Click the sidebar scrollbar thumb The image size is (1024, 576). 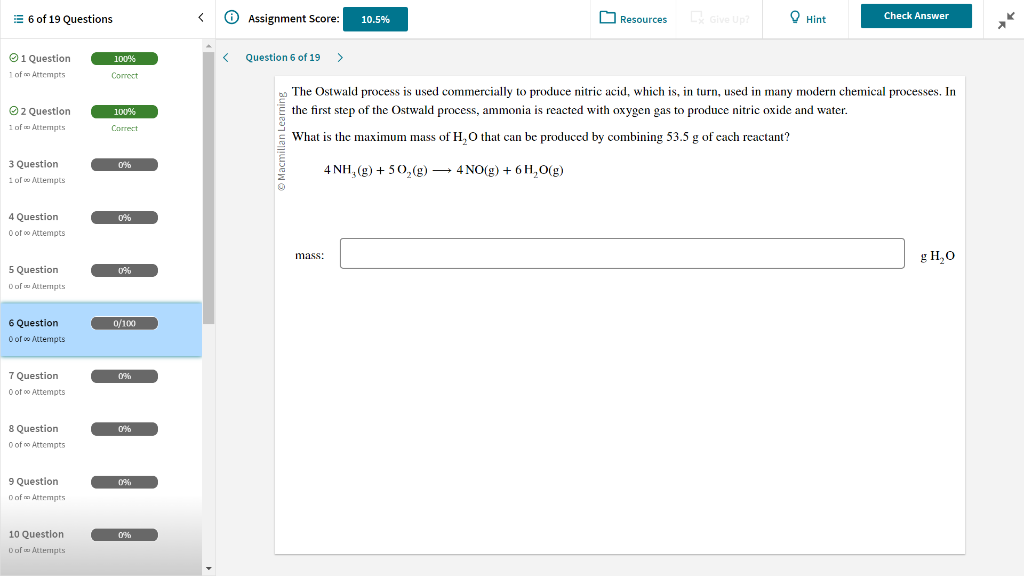click(208, 187)
